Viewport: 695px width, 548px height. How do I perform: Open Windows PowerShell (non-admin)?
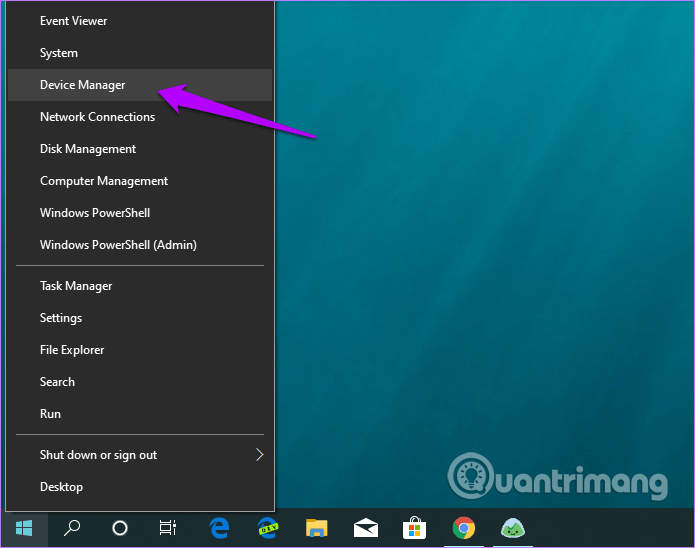point(140,212)
